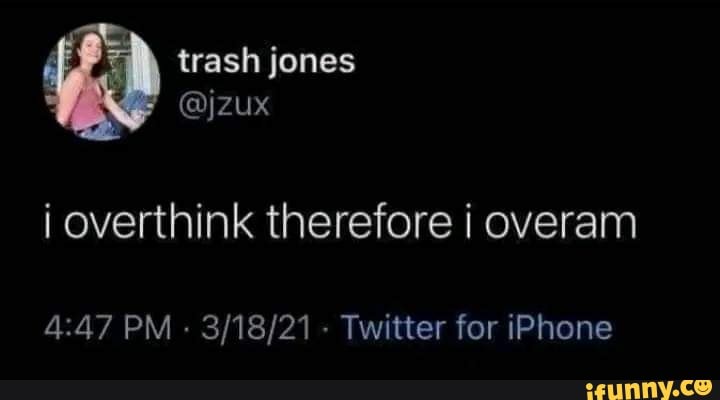Open the Twitter for iPhone source link
Image resolution: width=720 pixels, height=400 pixels.
[x=477, y=327]
